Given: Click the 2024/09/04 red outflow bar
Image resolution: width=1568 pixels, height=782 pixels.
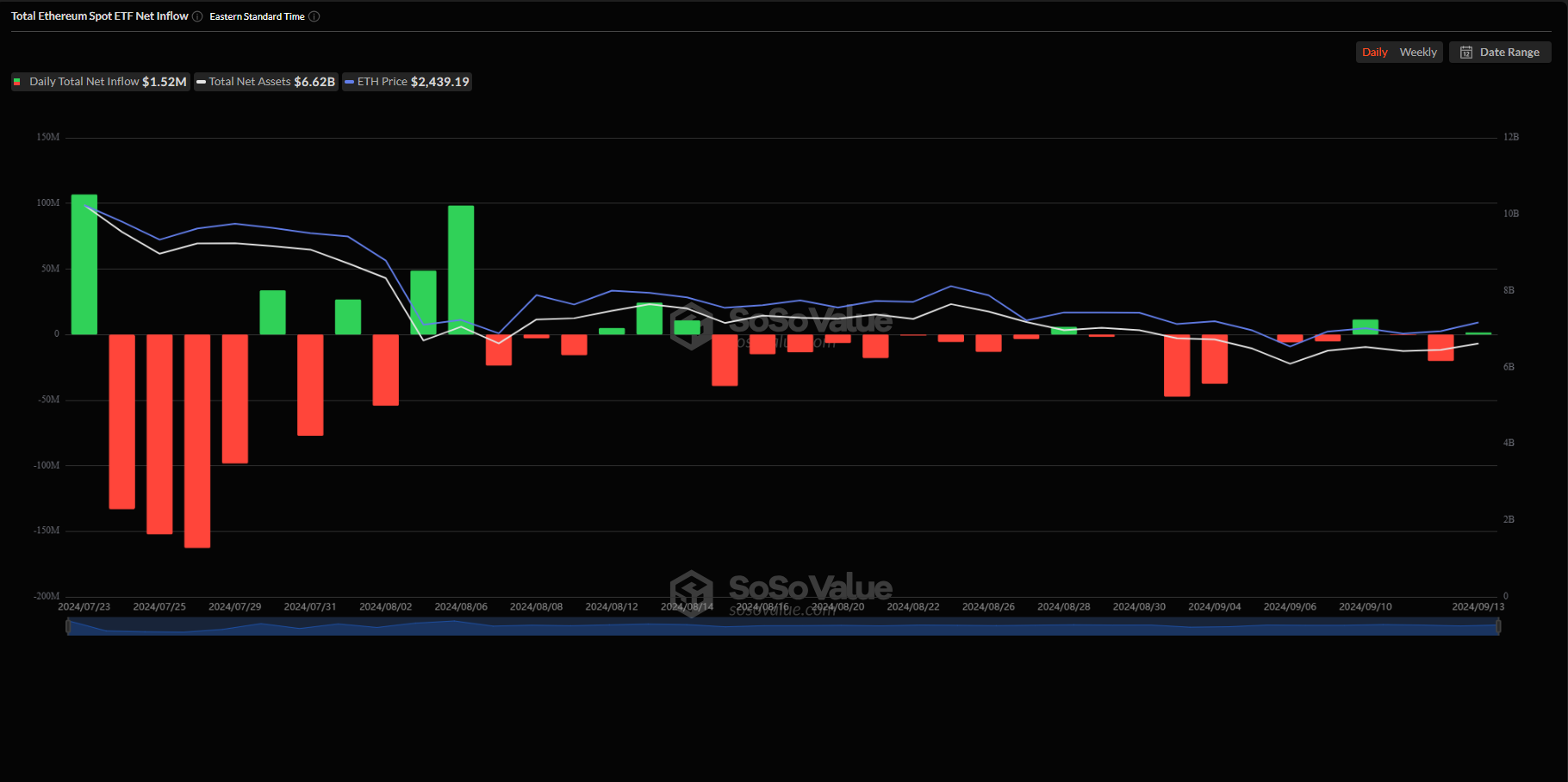Looking at the screenshot, I should click(x=1215, y=359).
